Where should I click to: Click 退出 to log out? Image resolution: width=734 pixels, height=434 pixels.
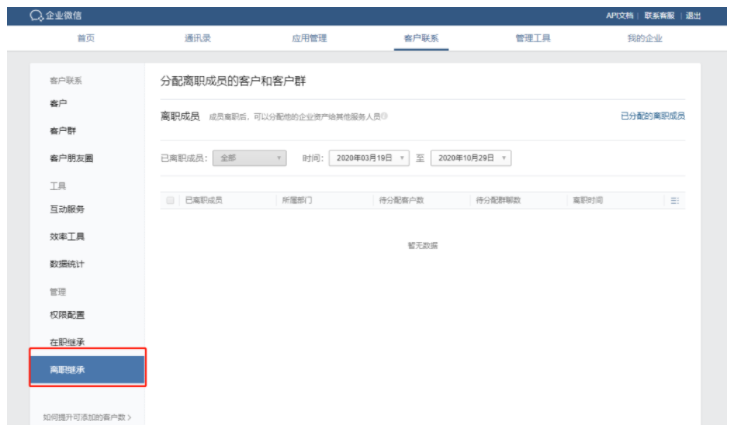[693, 15]
